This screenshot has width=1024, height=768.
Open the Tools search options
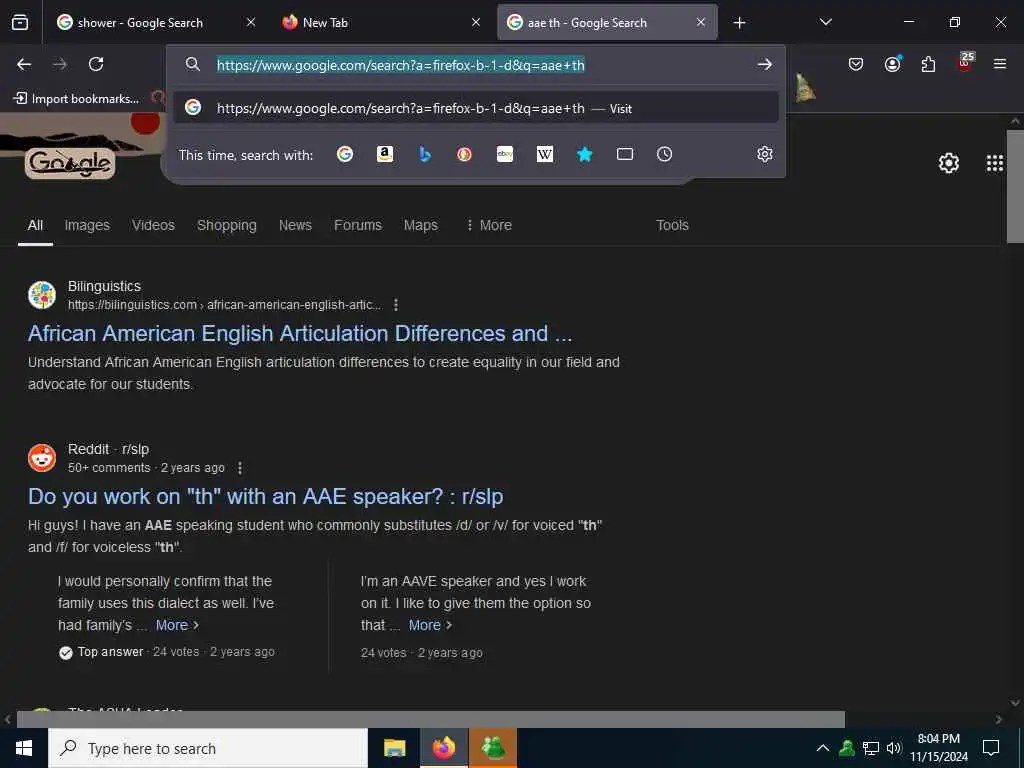click(672, 225)
